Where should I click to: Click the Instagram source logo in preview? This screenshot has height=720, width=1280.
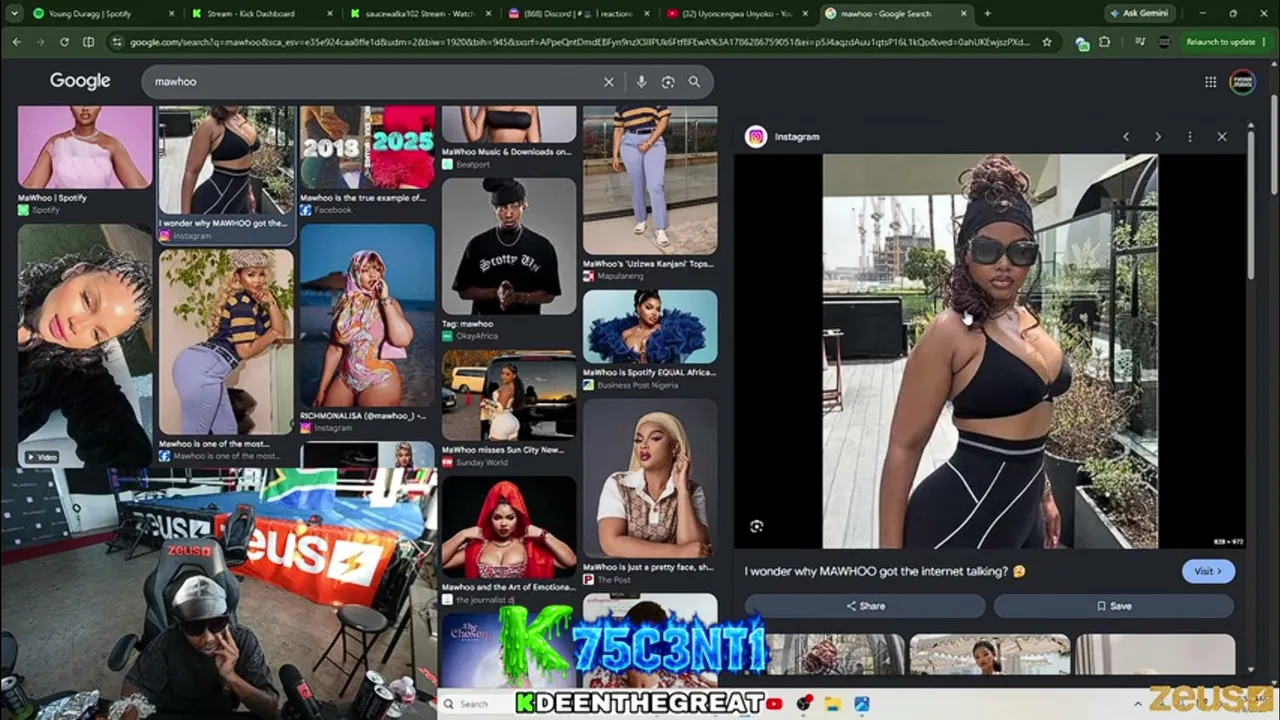(756, 137)
